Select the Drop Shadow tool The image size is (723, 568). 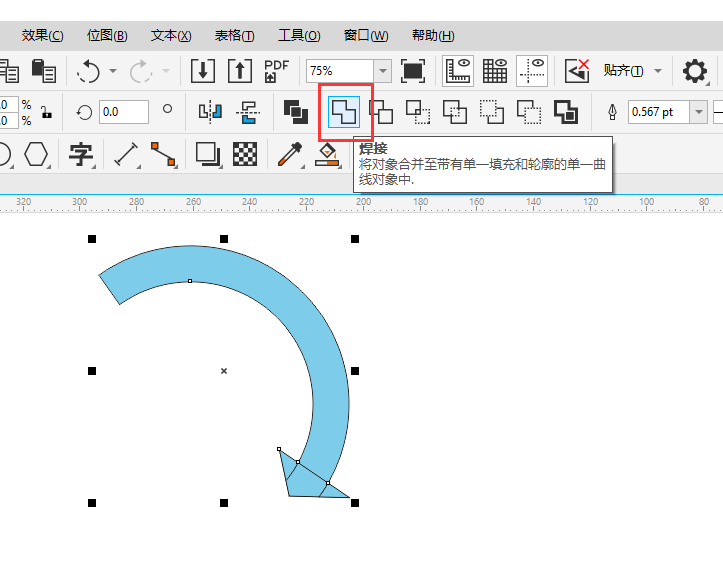click(x=207, y=154)
